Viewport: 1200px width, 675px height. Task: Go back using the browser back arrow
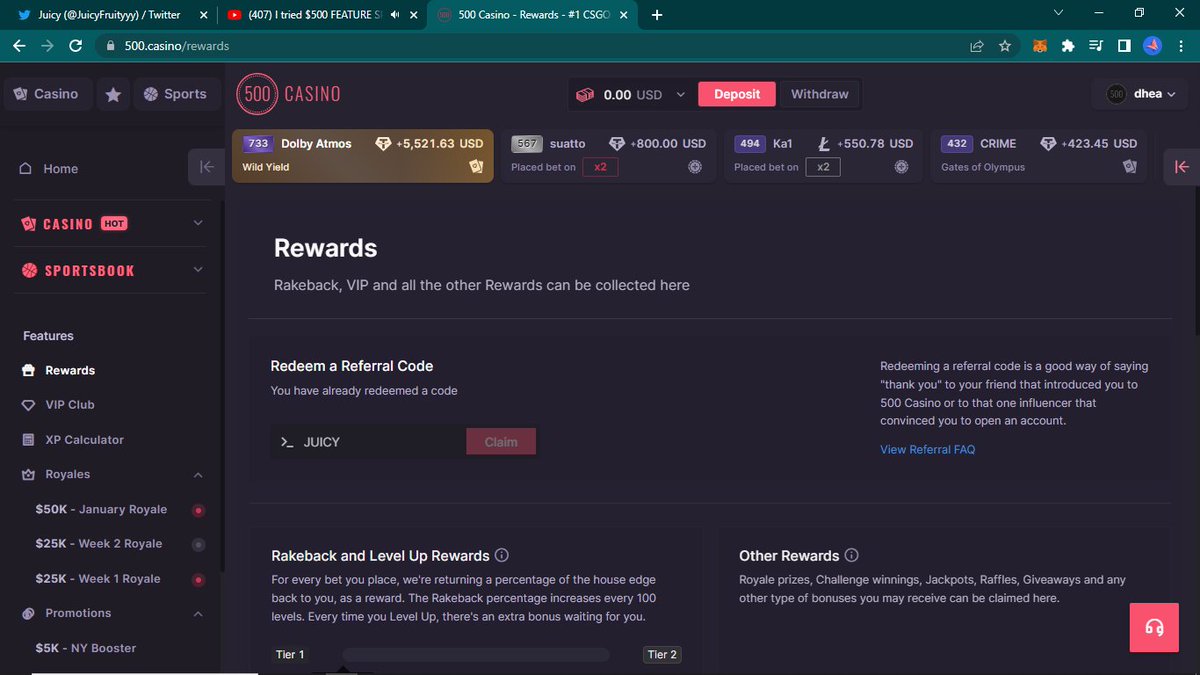(x=19, y=46)
